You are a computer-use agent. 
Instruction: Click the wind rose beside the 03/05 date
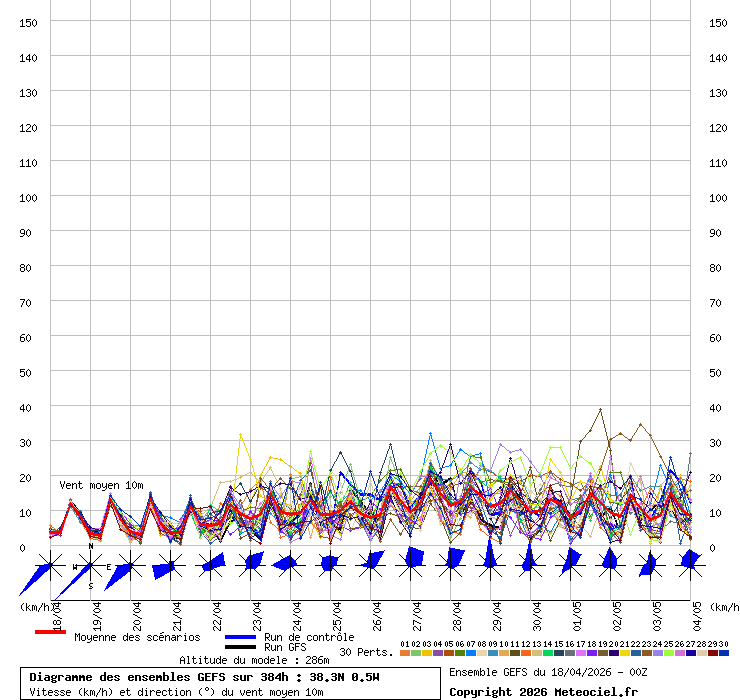[x=649, y=565]
